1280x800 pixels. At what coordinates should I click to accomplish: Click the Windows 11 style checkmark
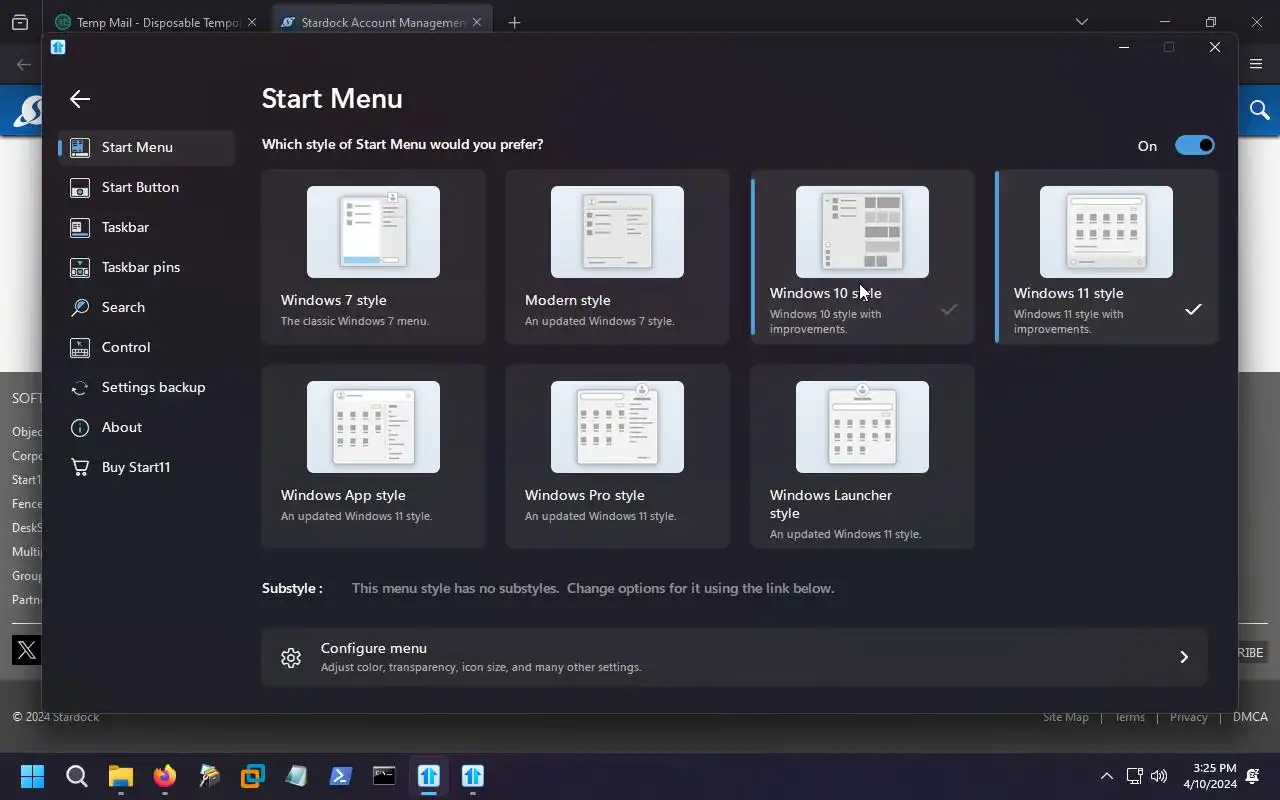click(x=1193, y=310)
